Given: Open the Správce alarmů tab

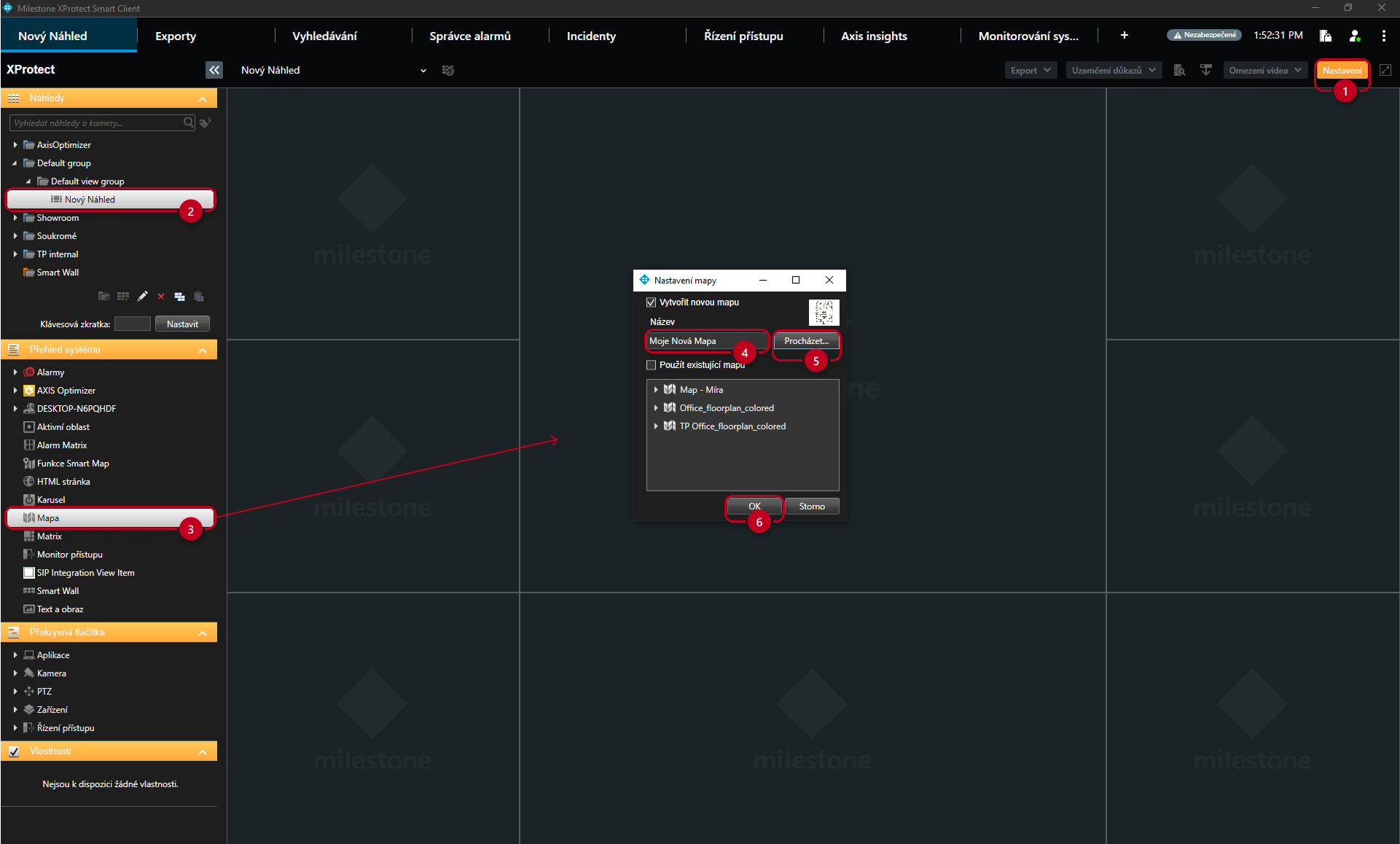Looking at the screenshot, I should [x=470, y=36].
